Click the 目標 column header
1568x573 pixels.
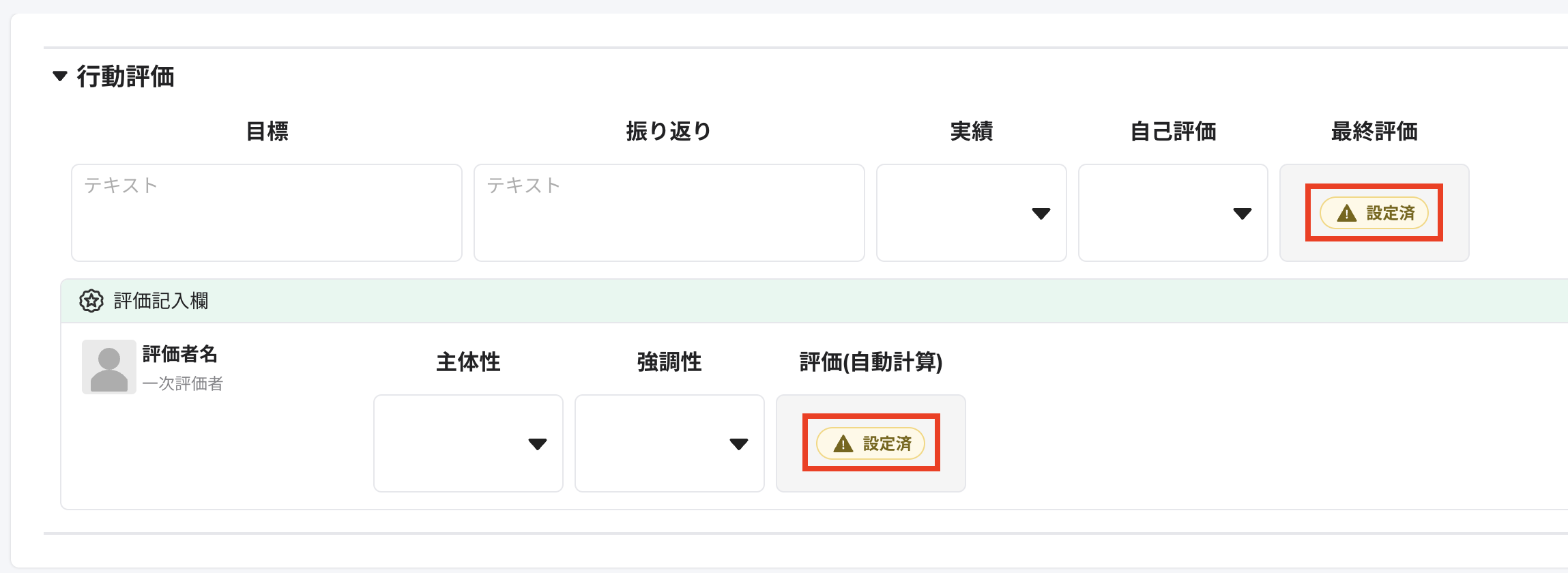click(x=267, y=131)
